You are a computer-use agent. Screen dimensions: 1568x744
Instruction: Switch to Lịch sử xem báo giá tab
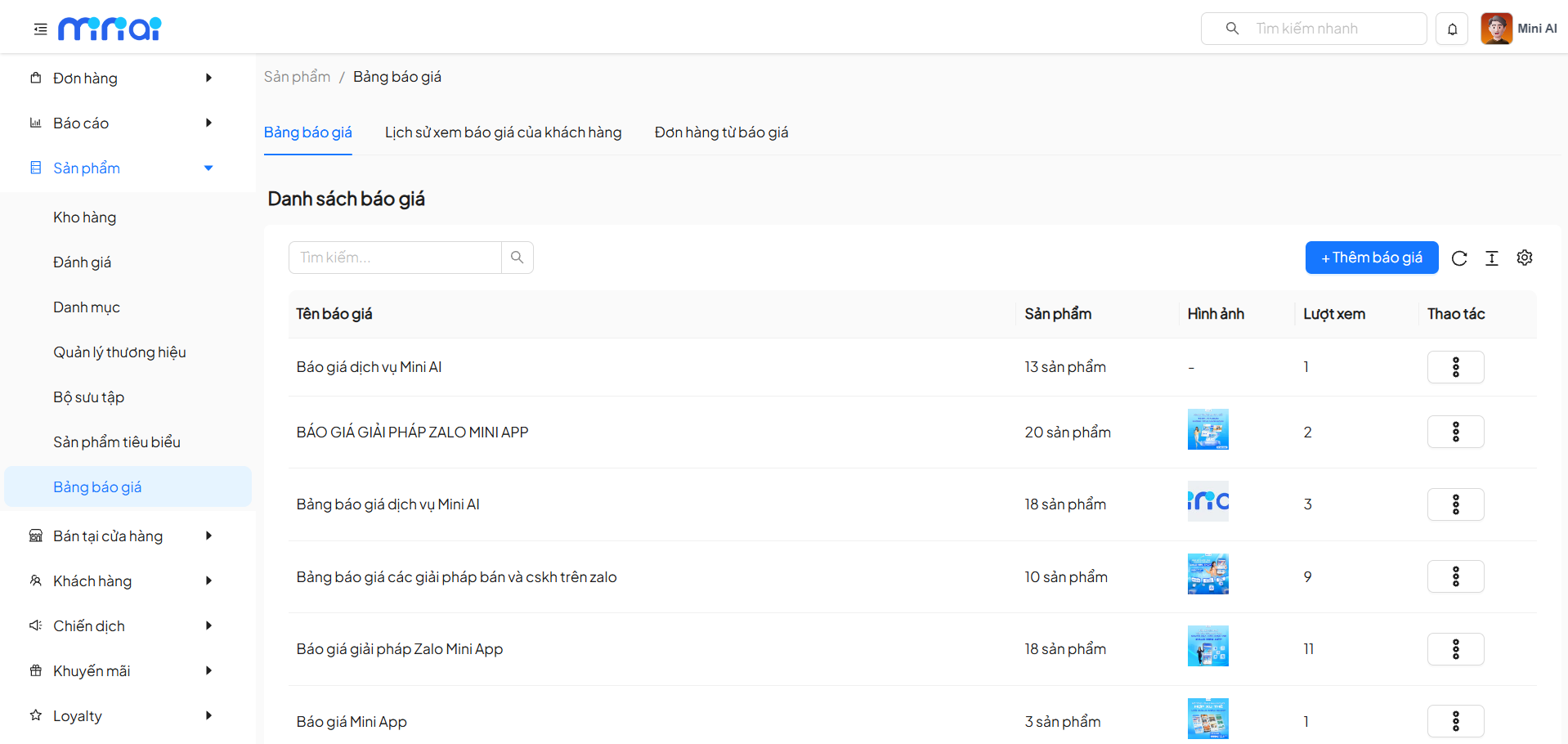tap(503, 132)
